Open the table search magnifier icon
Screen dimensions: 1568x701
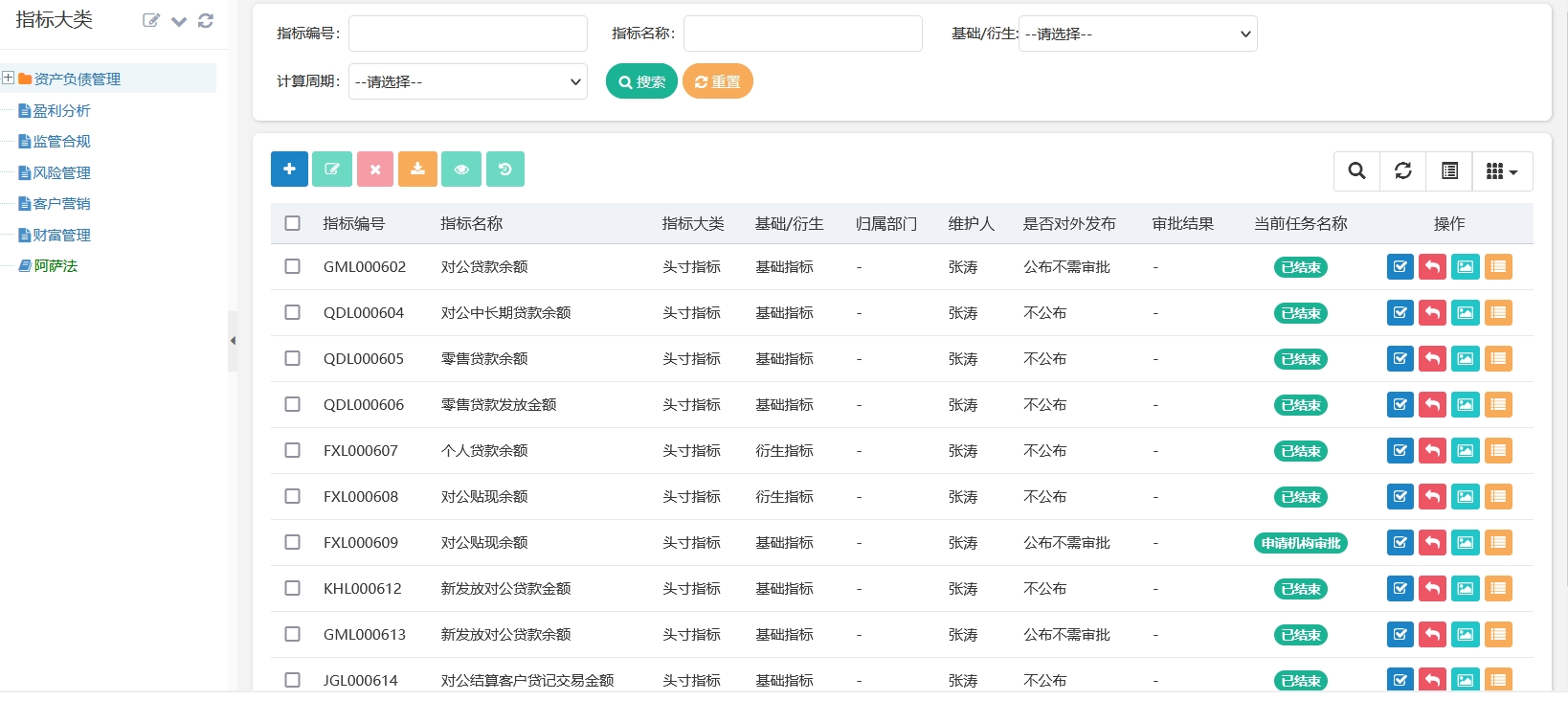click(1356, 171)
